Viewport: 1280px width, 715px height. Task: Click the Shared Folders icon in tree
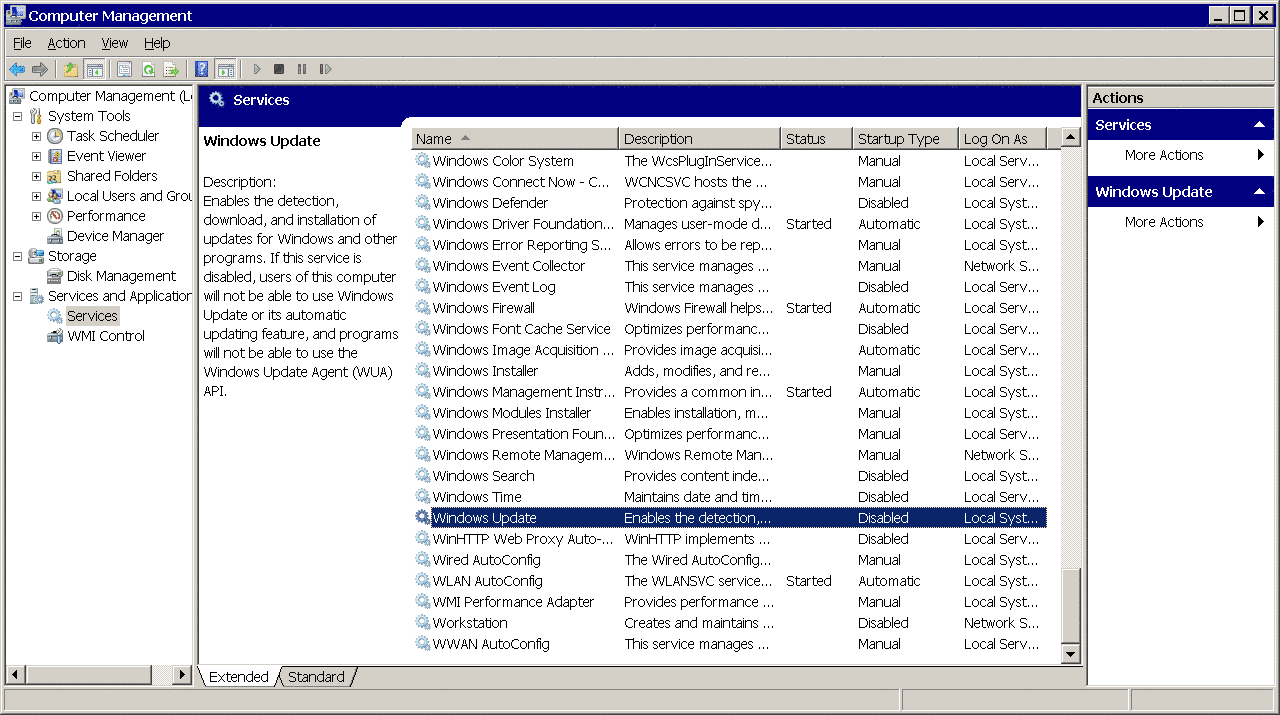[55, 176]
